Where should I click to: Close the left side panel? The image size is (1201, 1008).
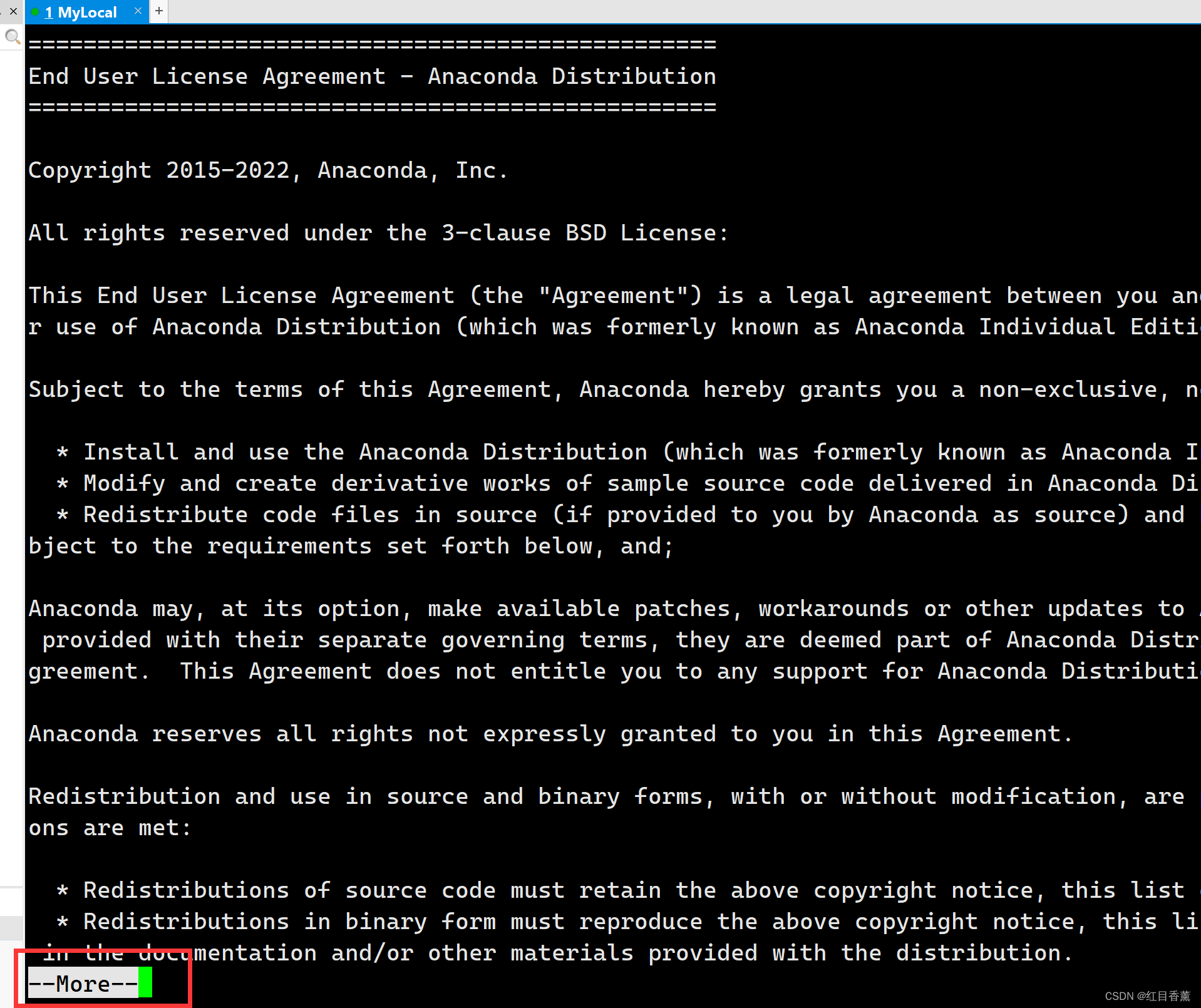(13, 11)
